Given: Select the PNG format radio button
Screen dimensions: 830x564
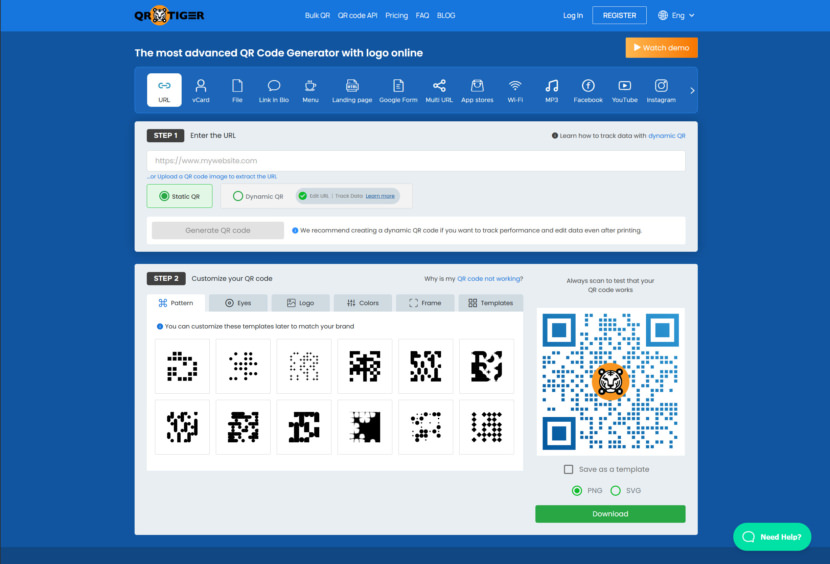Looking at the screenshot, I should [x=577, y=490].
